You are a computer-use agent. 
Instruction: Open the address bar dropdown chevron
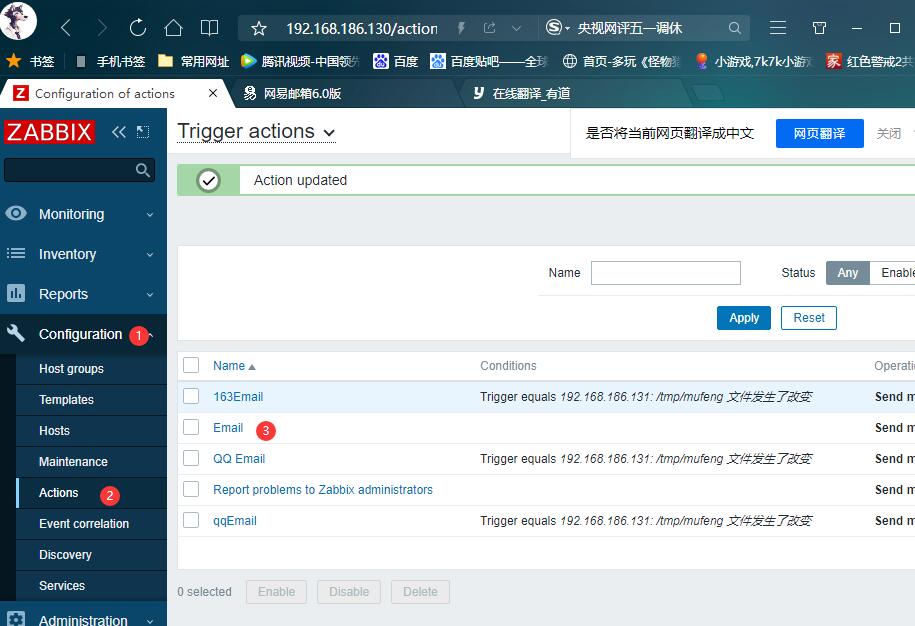point(516,28)
